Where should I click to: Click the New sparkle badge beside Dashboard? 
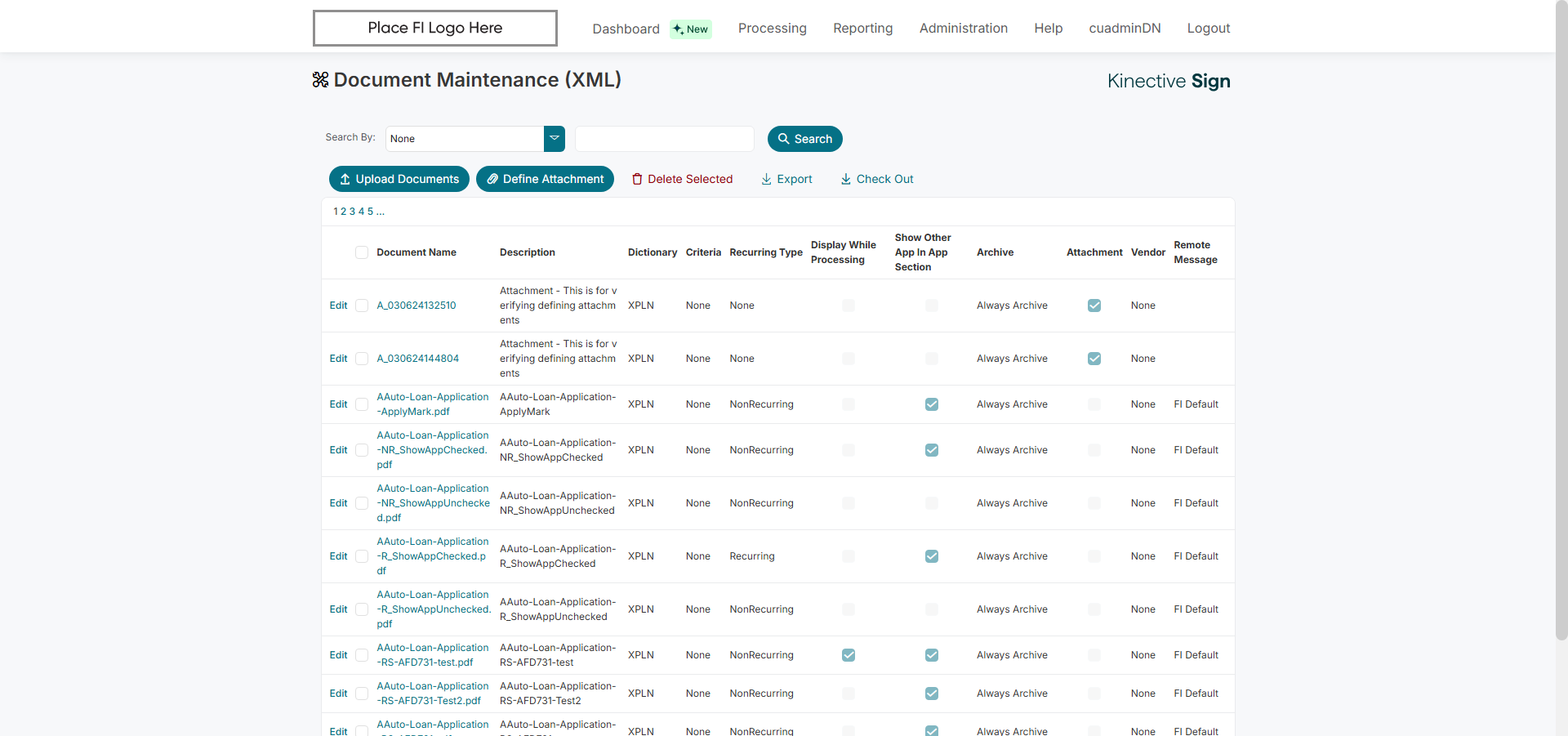point(691,29)
